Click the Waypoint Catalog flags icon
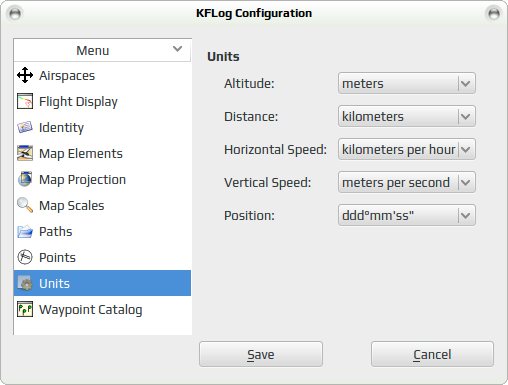The width and height of the screenshot is (508, 385). [25, 309]
